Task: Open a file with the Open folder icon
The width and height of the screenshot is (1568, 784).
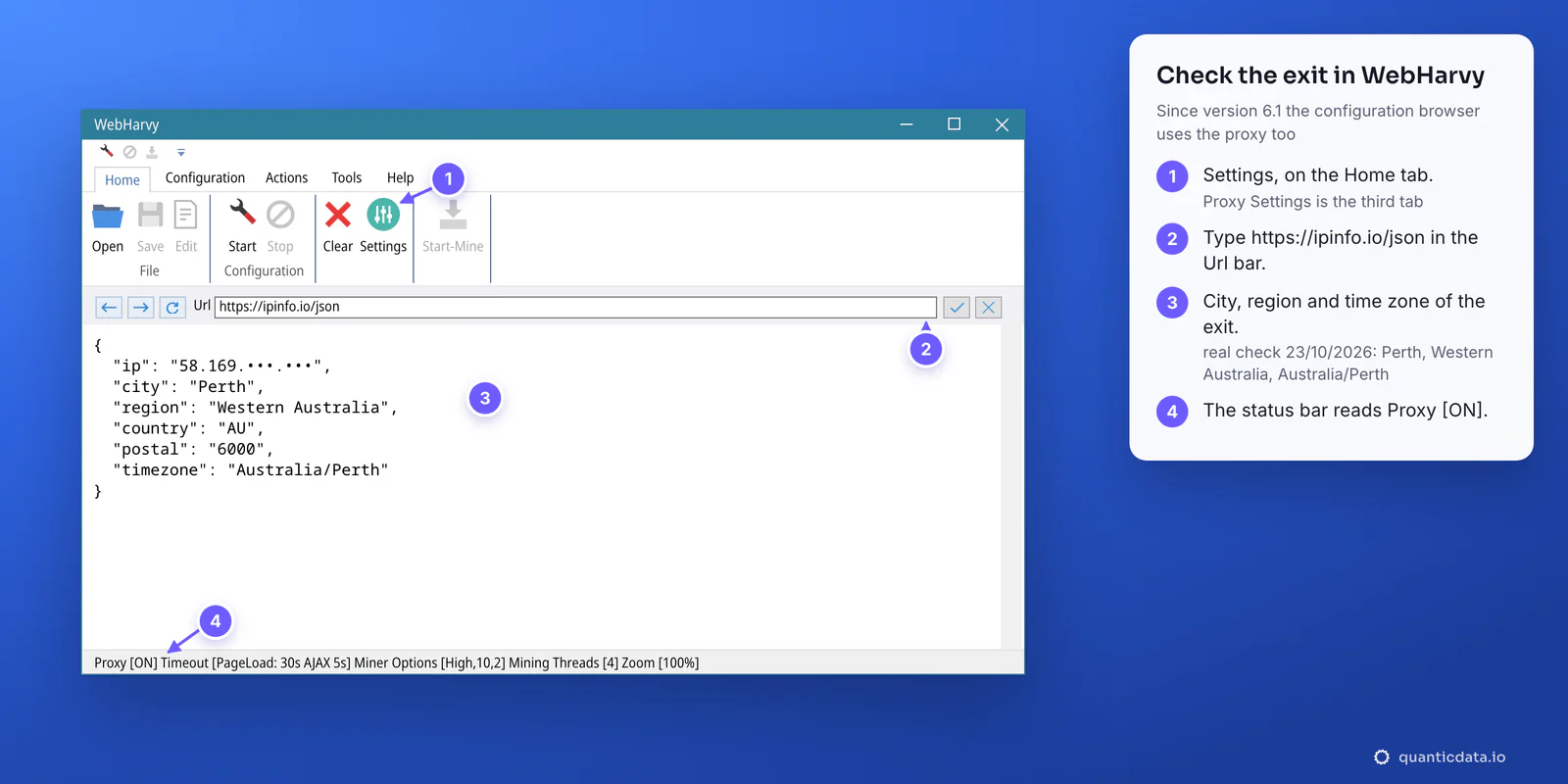Action: 108,215
